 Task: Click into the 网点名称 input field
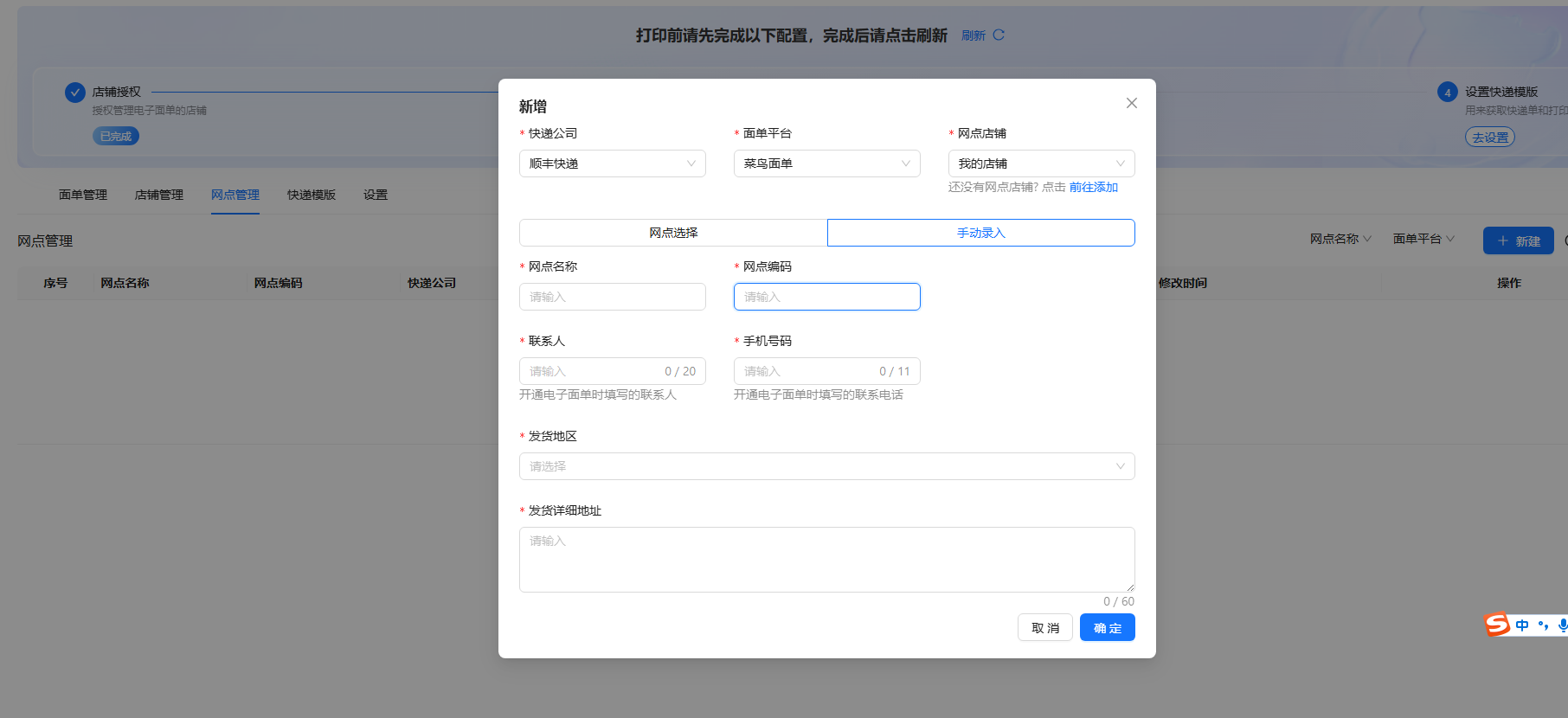612,297
